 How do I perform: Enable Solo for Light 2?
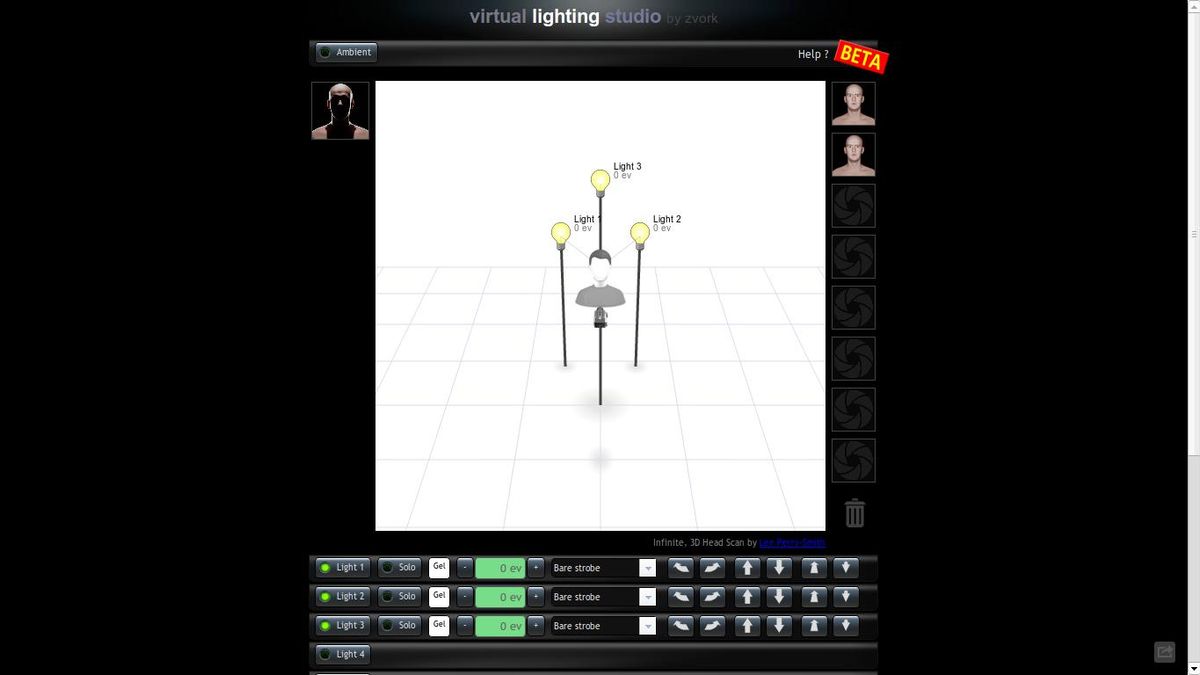pyautogui.click(x=399, y=597)
